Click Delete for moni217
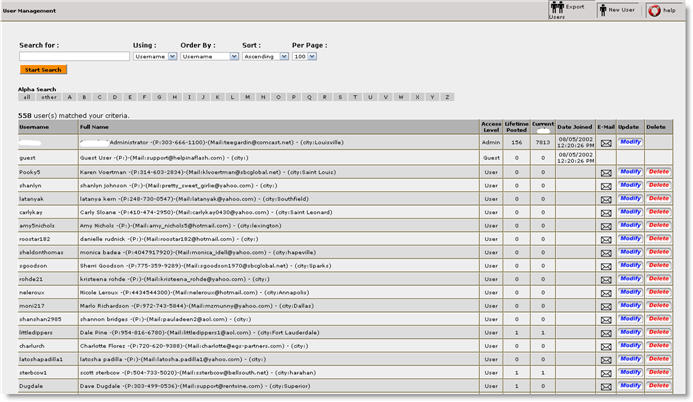Image resolution: width=693 pixels, height=402 pixels. tap(659, 305)
